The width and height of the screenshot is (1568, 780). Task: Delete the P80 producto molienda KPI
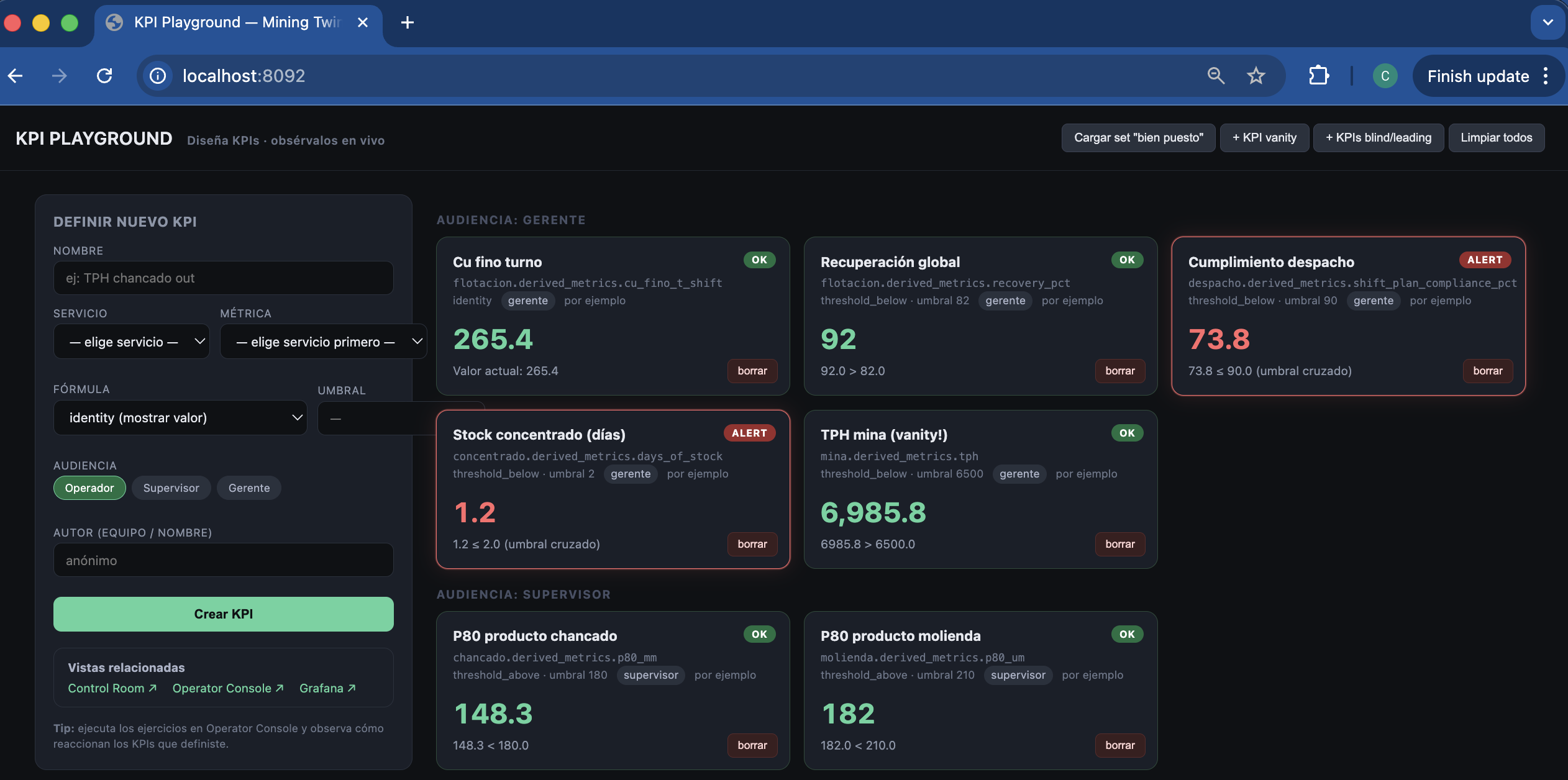tap(1120, 745)
